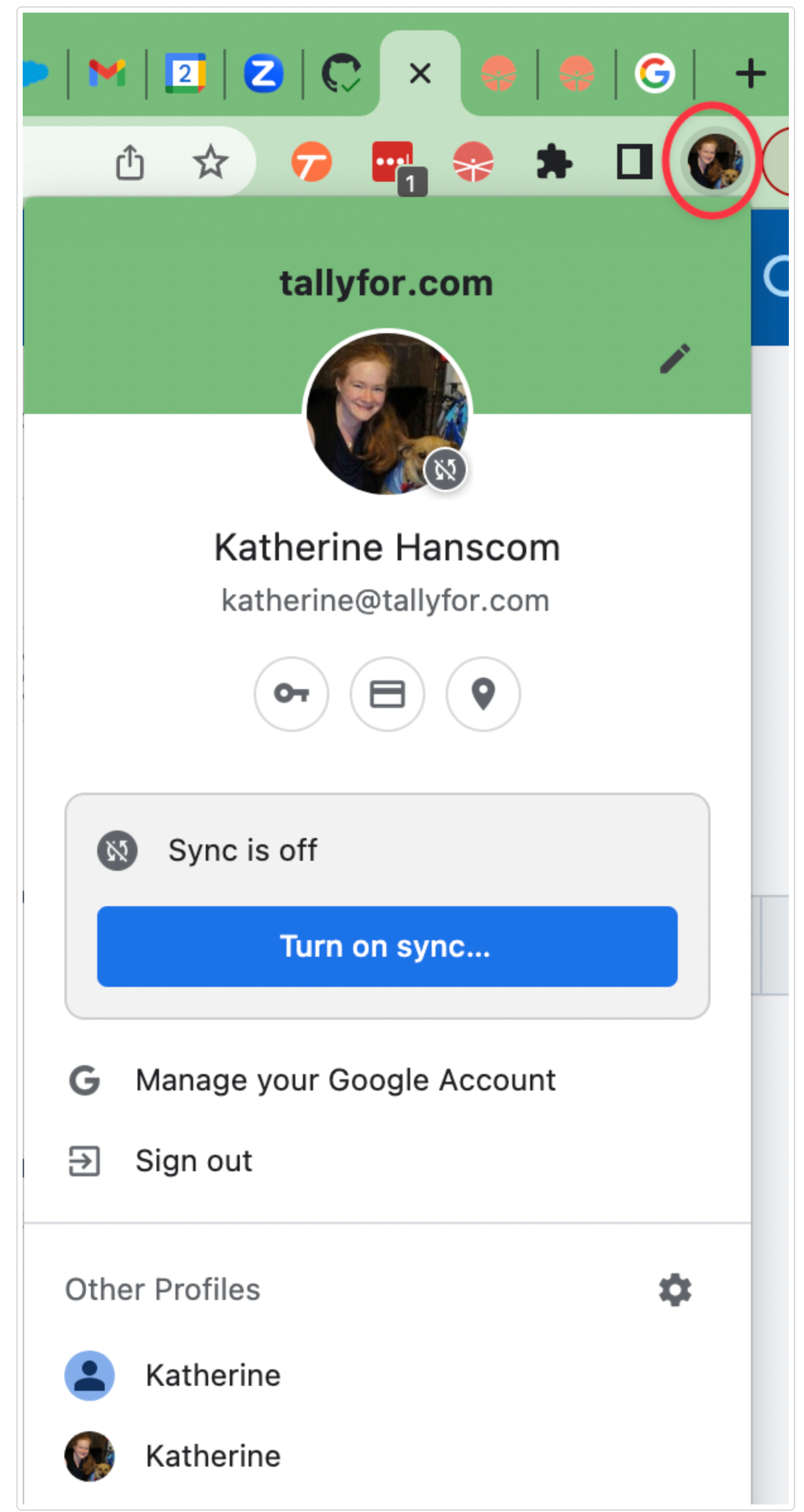The height and width of the screenshot is (1512, 804).
Task: Click the share page icon
Action: pos(130,162)
